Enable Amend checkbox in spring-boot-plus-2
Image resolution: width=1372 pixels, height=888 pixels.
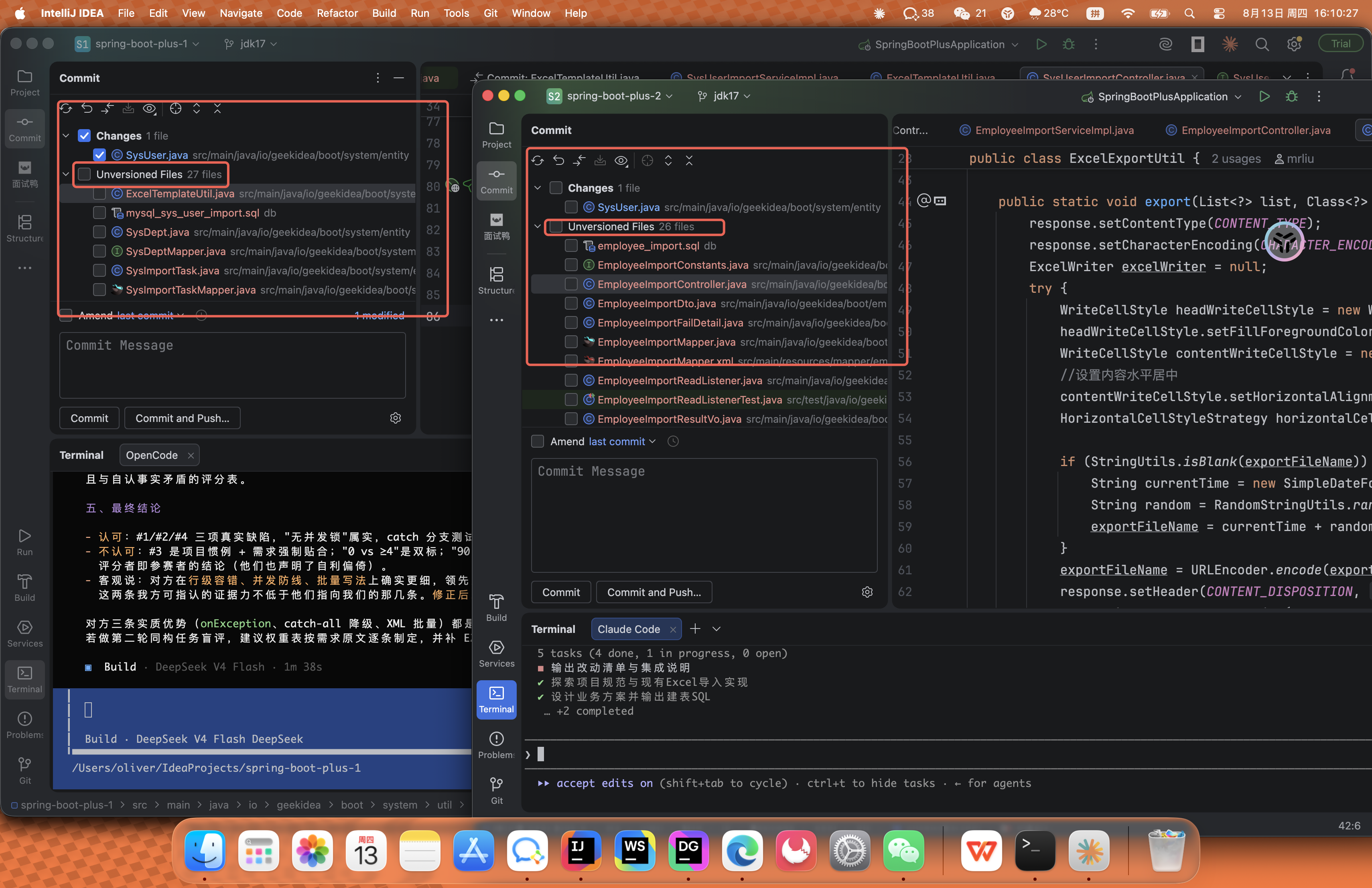pyautogui.click(x=537, y=442)
